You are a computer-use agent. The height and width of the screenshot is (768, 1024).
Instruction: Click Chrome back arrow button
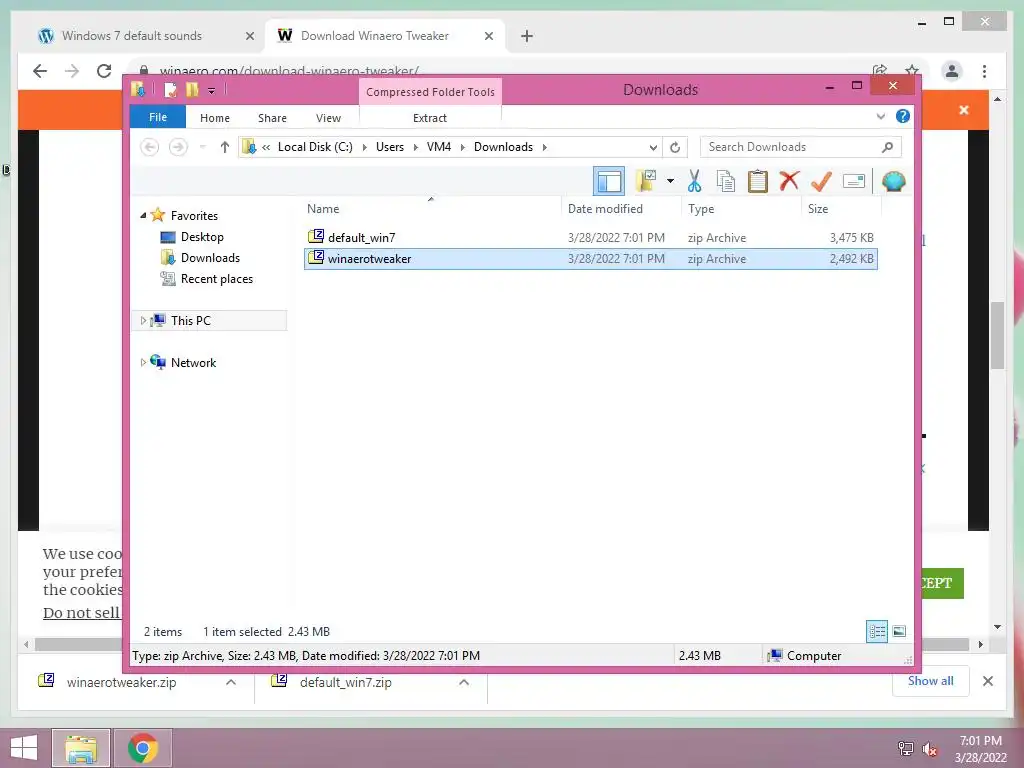40,71
